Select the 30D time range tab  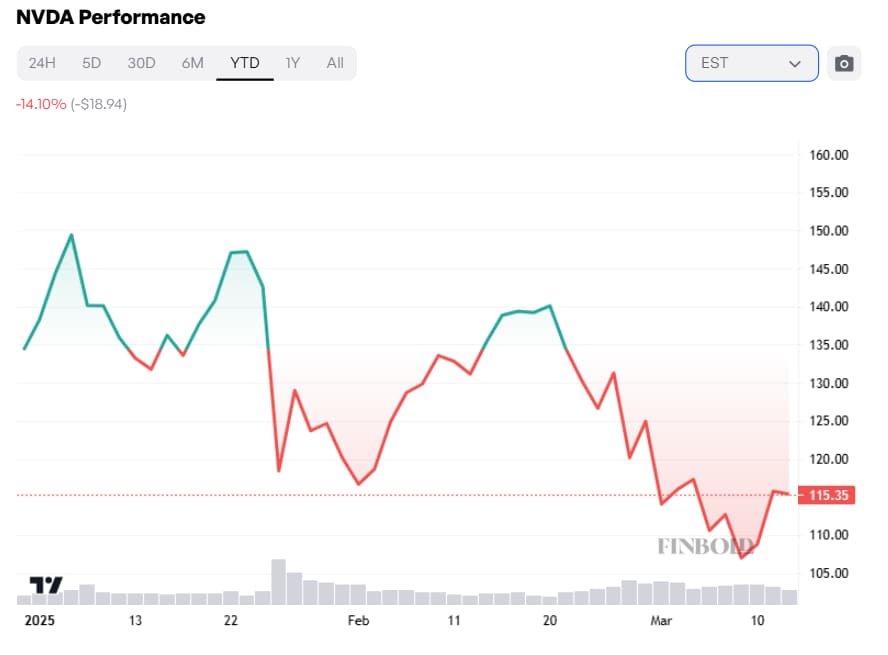pos(141,63)
